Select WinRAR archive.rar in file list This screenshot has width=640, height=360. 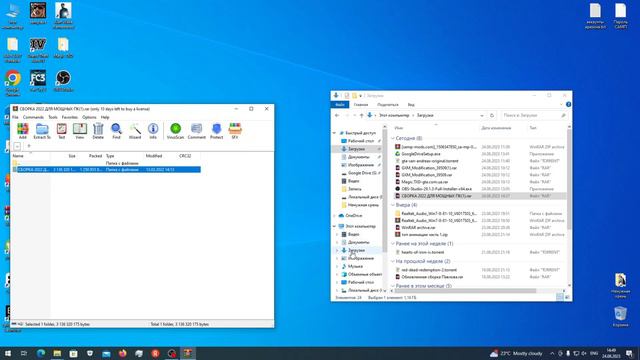pos(418,228)
